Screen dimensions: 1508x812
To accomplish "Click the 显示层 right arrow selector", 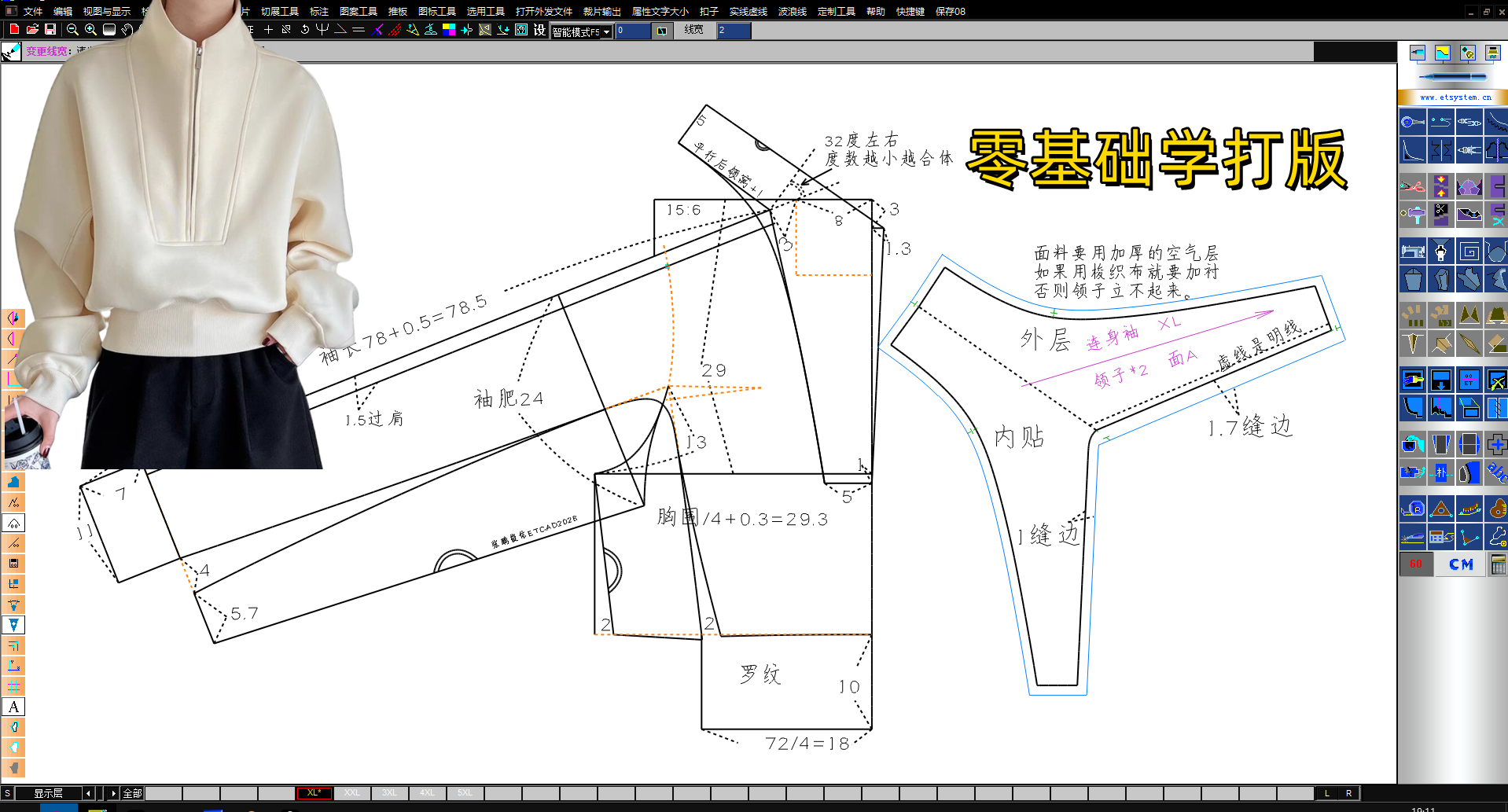I will [x=114, y=793].
